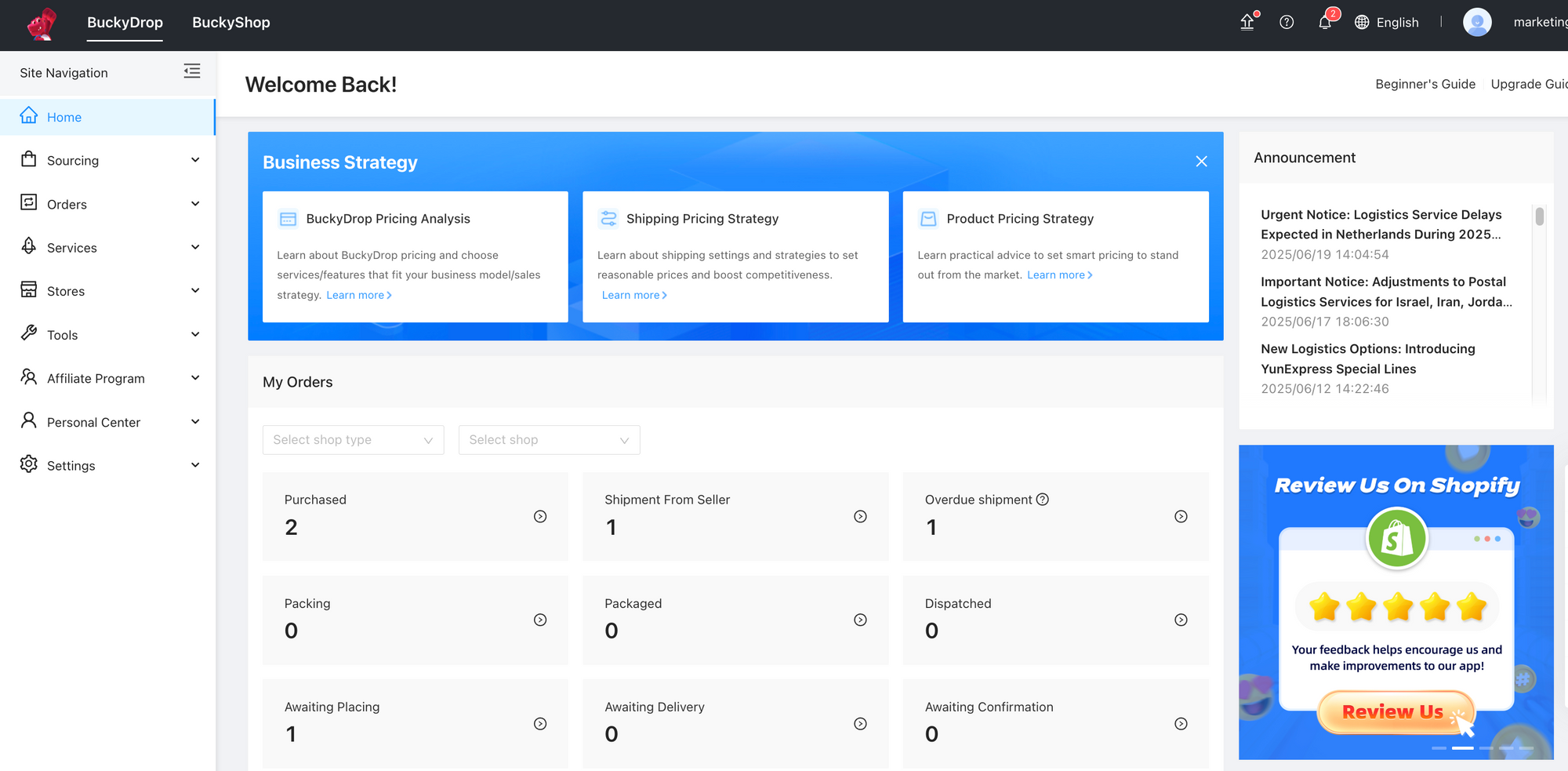
Task: Open Postal Logistics adjustments notice
Action: pos(1386,292)
